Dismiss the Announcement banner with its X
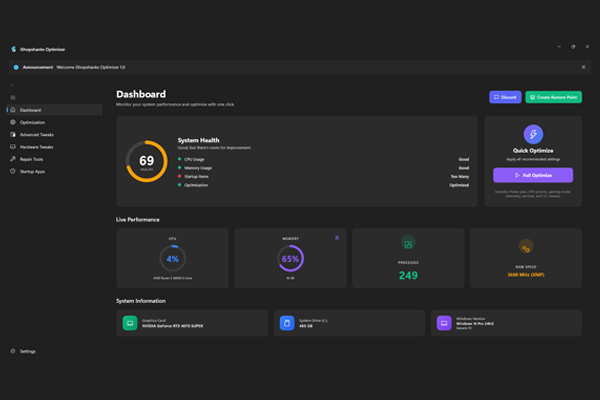The height and width of the screenshot is (400, 600). [583, 67]
